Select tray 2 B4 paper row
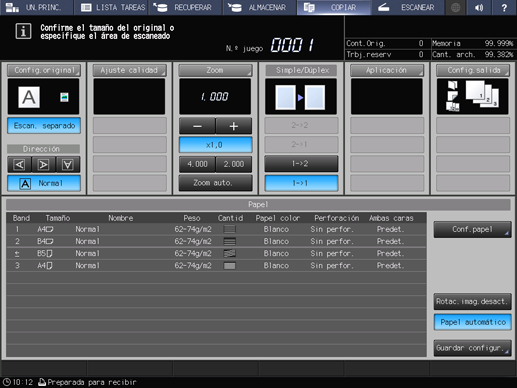 [216, 241]
